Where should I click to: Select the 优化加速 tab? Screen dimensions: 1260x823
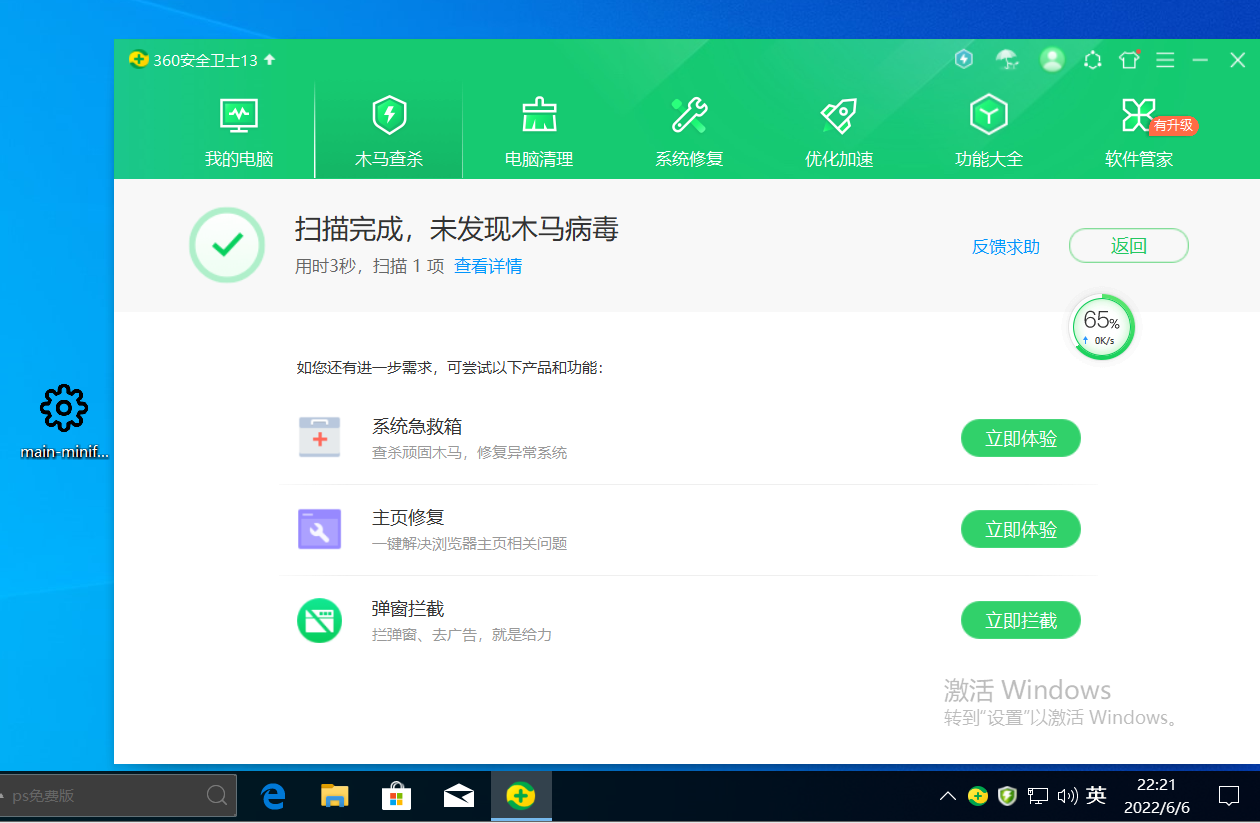839,131
